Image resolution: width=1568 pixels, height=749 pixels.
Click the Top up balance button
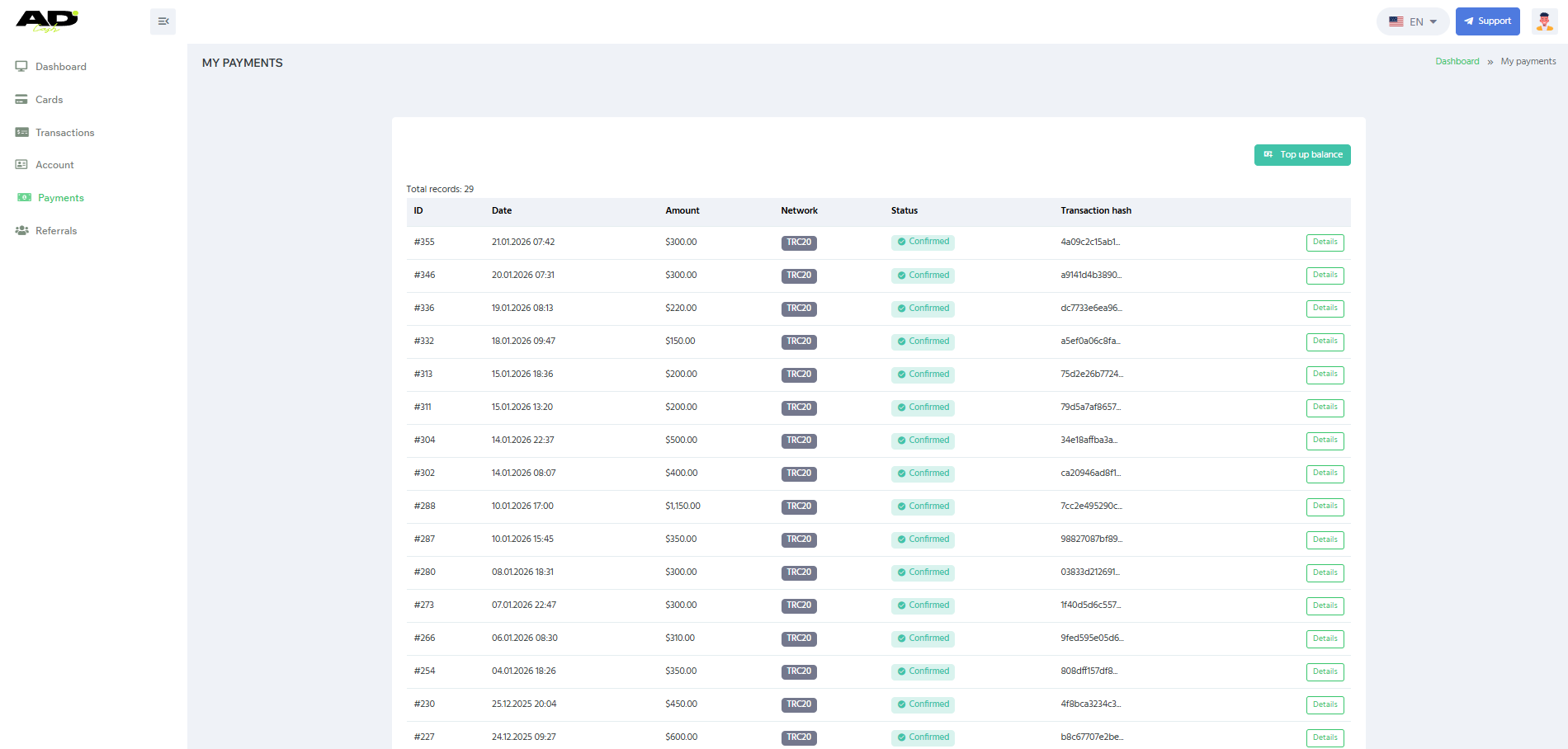(x=1302, y=155)
